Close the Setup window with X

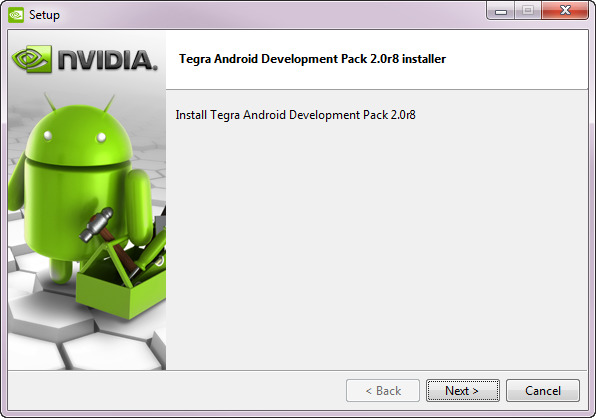click(x=565, y=11)
